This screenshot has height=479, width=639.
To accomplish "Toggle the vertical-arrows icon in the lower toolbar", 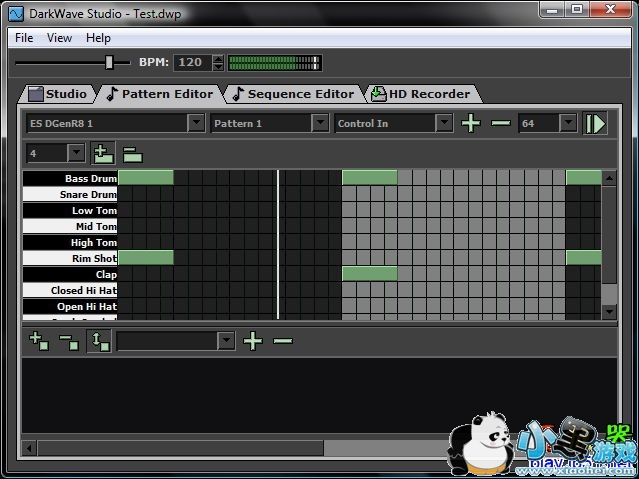I will [99, 341].
